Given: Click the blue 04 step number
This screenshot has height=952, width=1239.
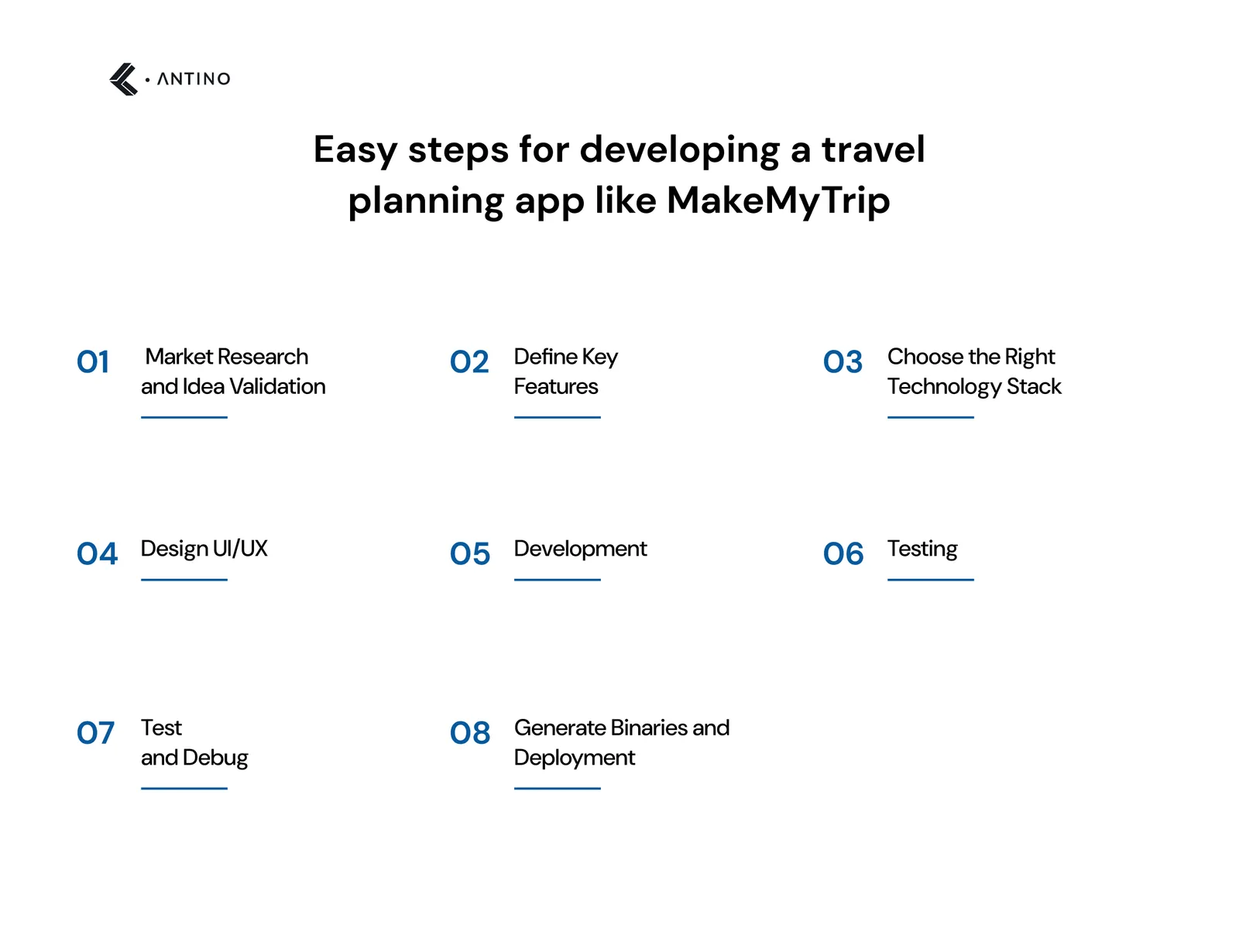Looking at the screenshot, I should 97,553.
